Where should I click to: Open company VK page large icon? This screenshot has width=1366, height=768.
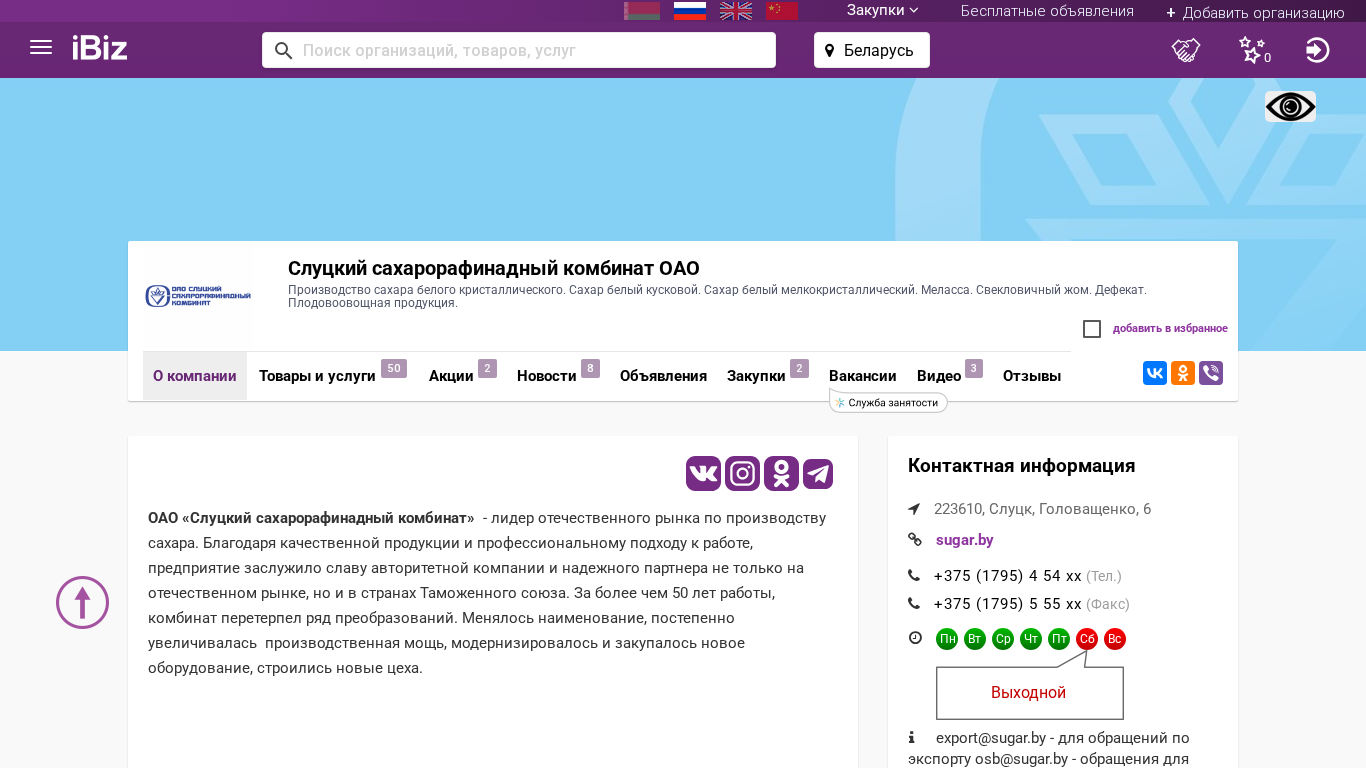704,473
